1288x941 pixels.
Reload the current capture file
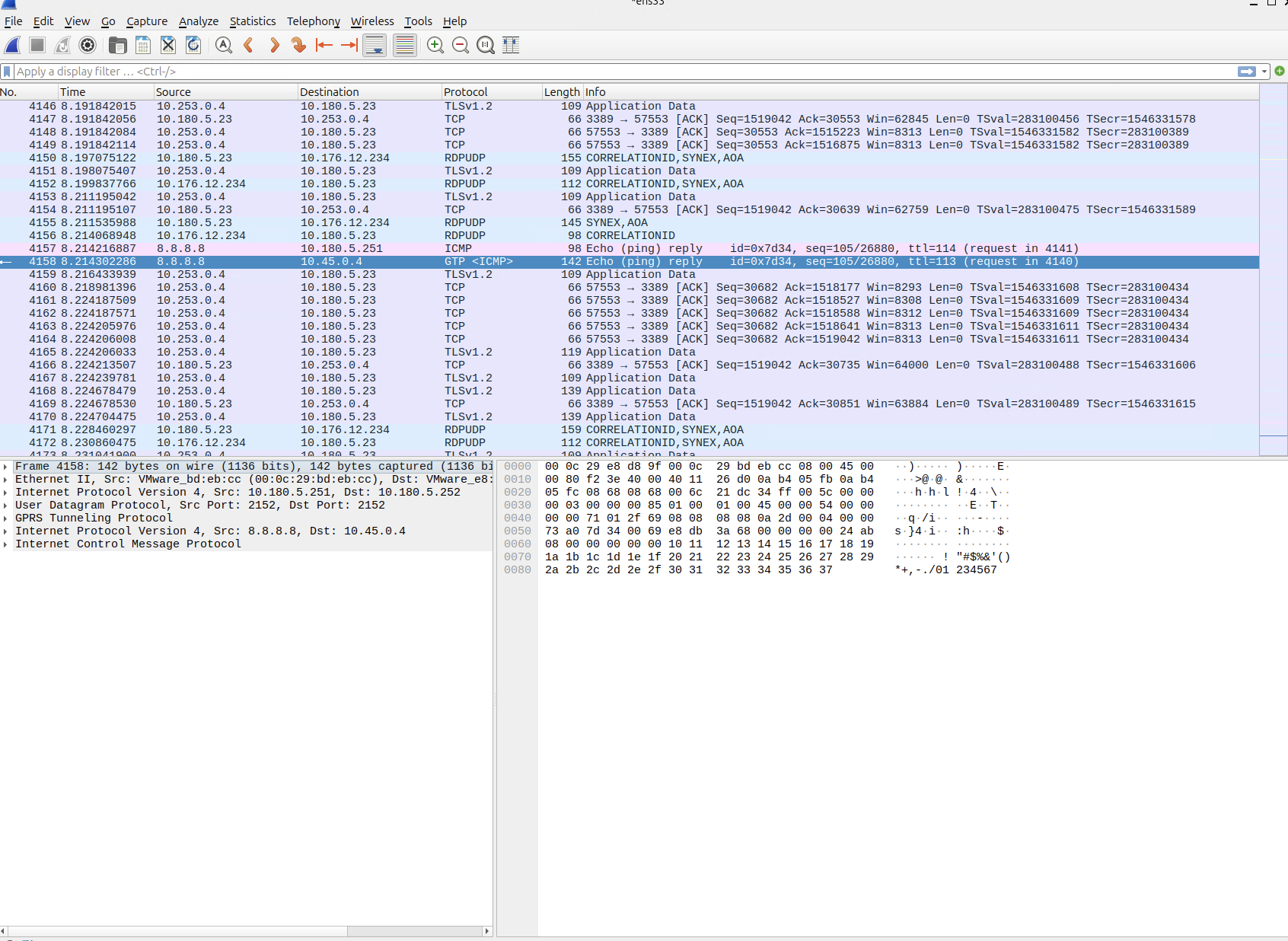tap(193, 46)
